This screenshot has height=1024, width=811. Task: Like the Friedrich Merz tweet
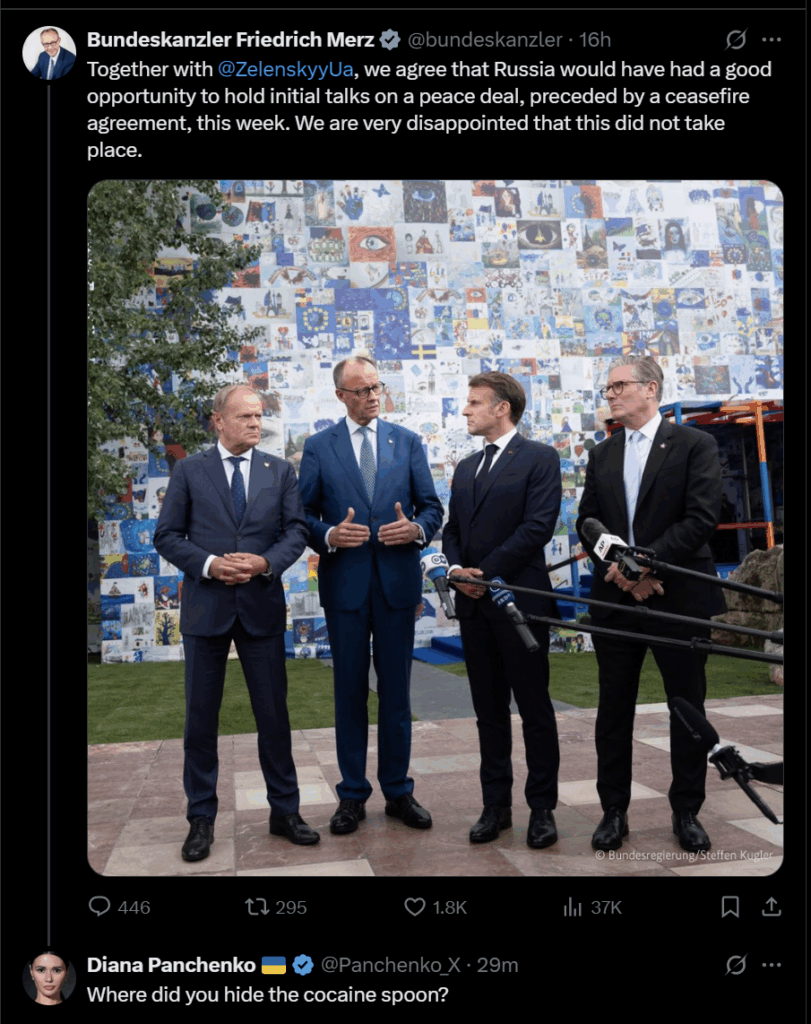click(435, 906)
